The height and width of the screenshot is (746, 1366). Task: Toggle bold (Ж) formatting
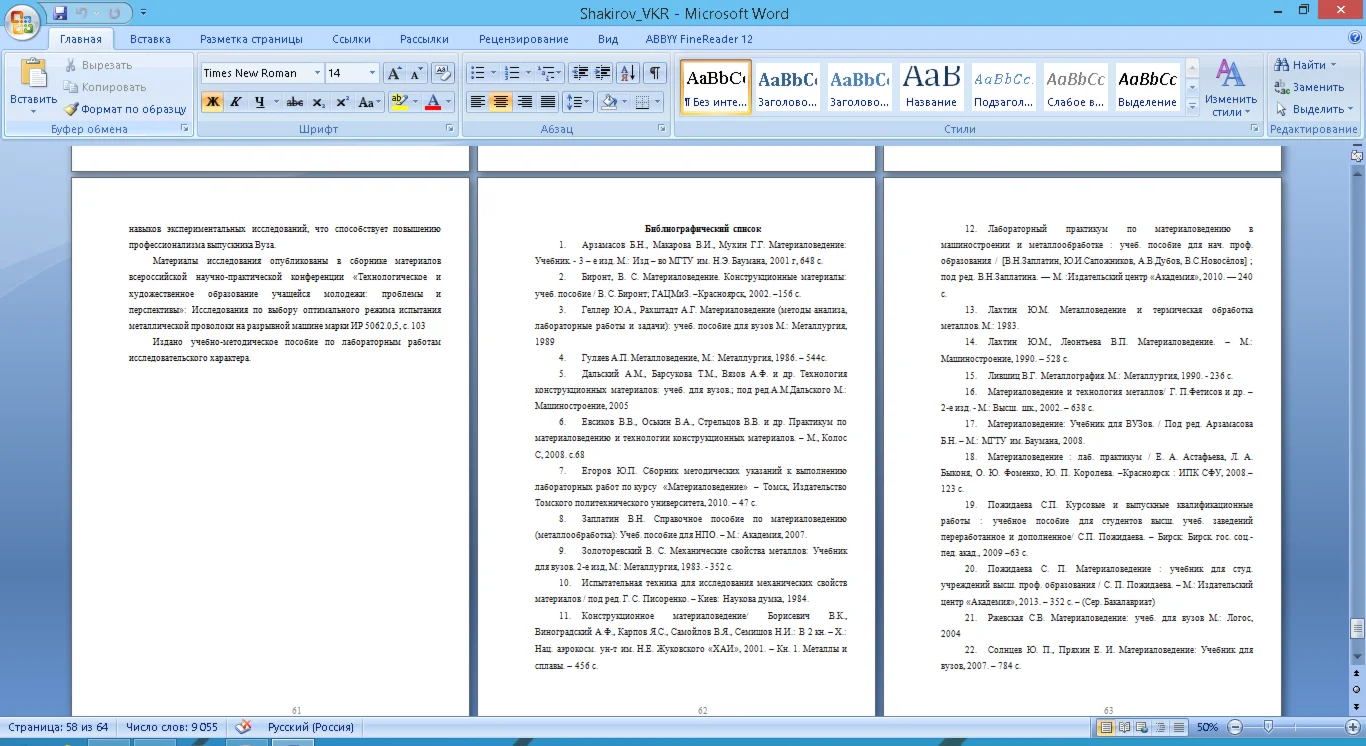point(212,102)
